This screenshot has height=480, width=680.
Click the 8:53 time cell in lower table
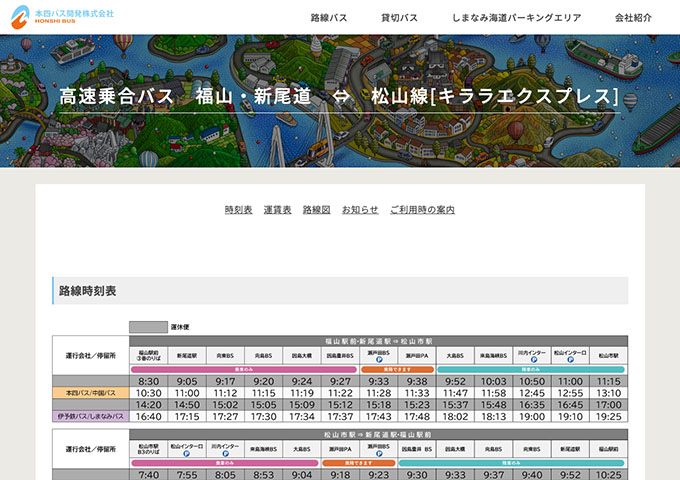264,475
